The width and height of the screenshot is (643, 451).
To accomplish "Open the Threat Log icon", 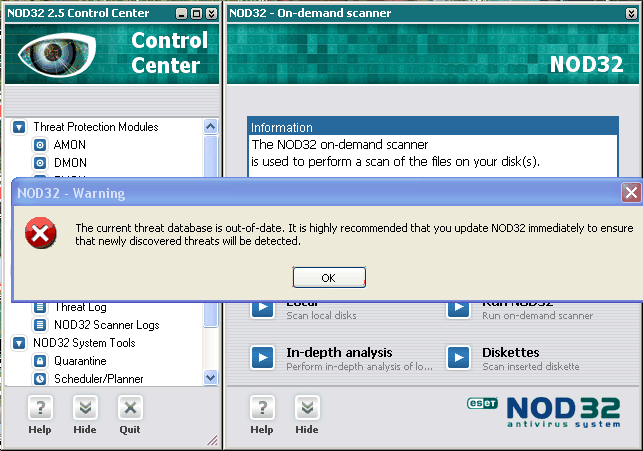I will [x=40, y=307].
